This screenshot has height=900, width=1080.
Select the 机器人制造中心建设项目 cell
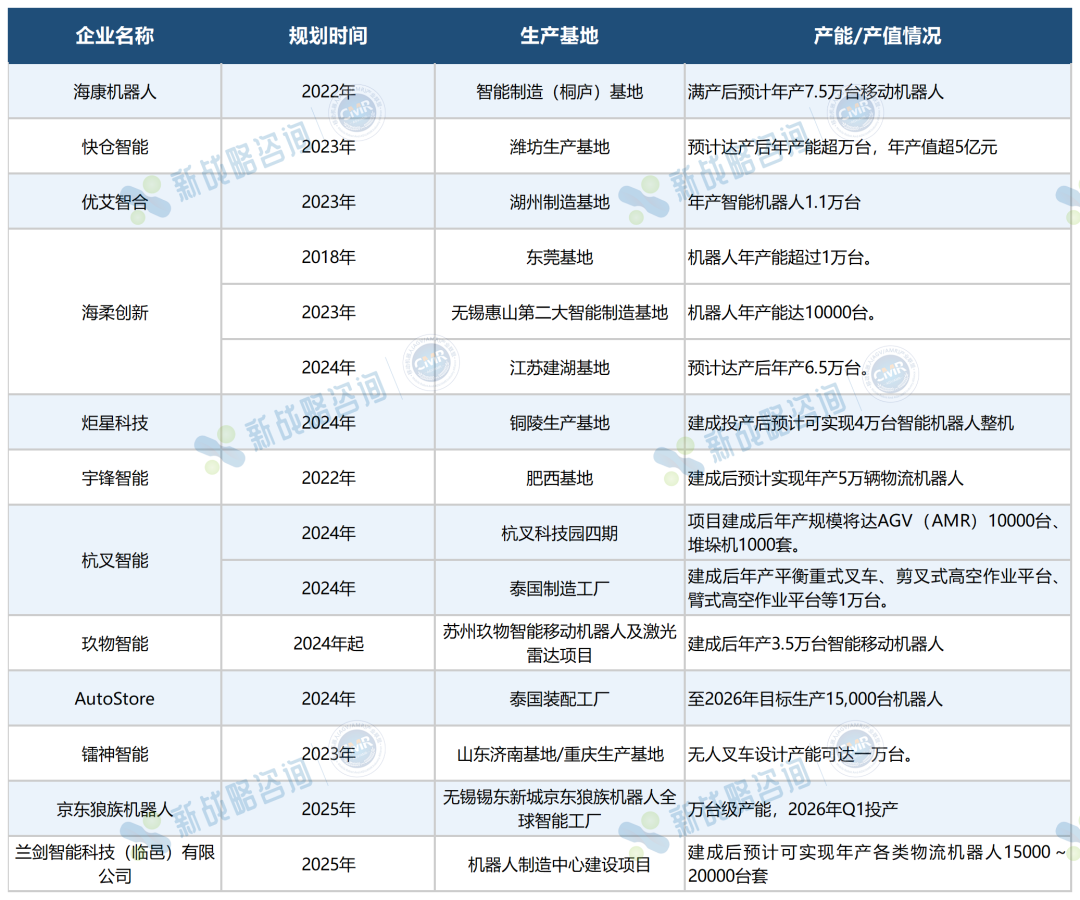pos(559,864)
